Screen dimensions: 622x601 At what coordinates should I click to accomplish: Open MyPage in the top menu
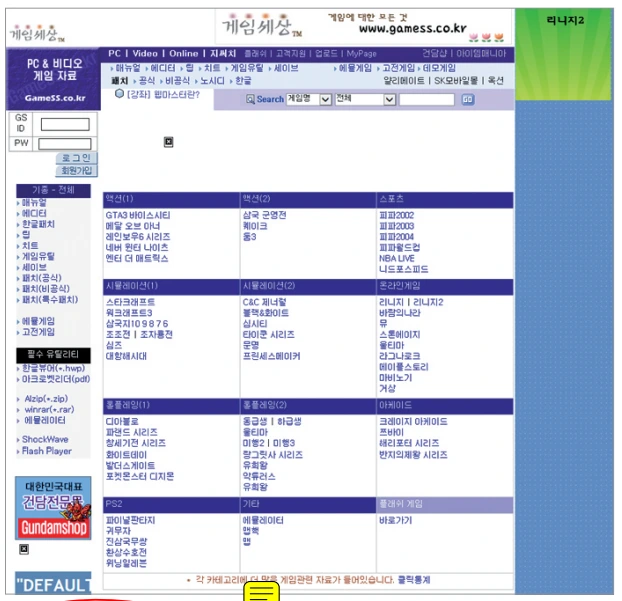click(361, 54)
